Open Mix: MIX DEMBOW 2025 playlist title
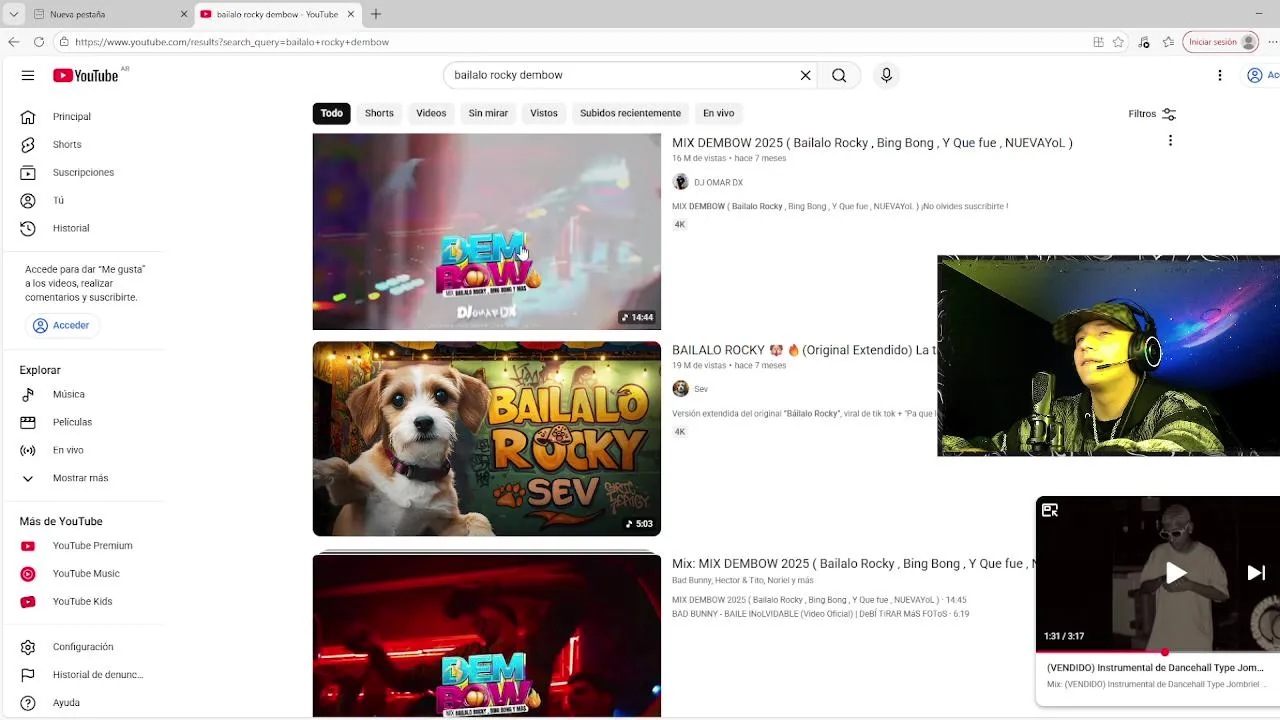This screenshot has height=720, width=1280. [x=853, y=564]
